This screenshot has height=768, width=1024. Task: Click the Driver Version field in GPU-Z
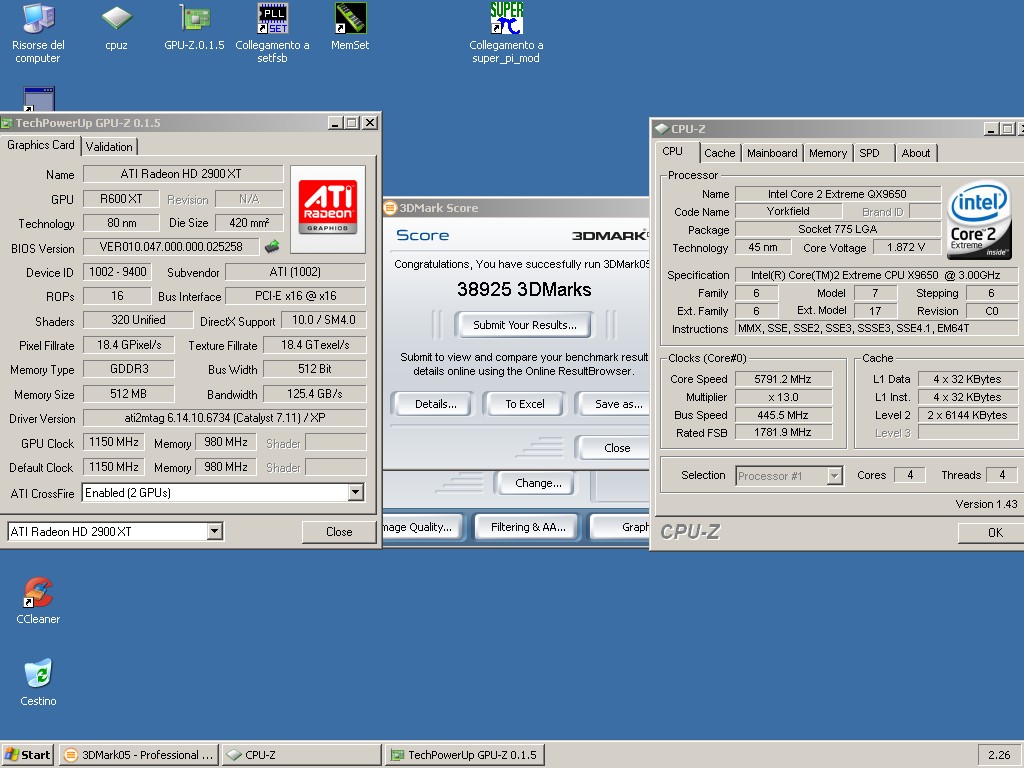click(x=224, y=418)
